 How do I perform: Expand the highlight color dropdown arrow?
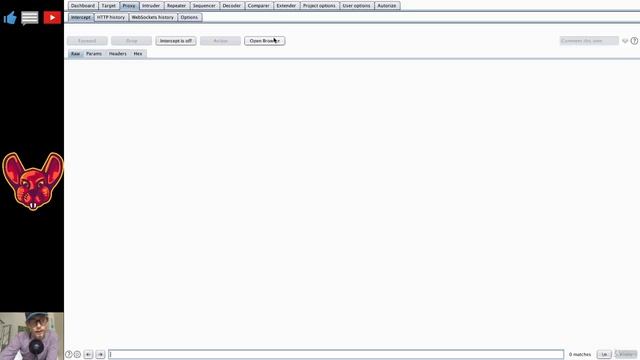[625, 41]
